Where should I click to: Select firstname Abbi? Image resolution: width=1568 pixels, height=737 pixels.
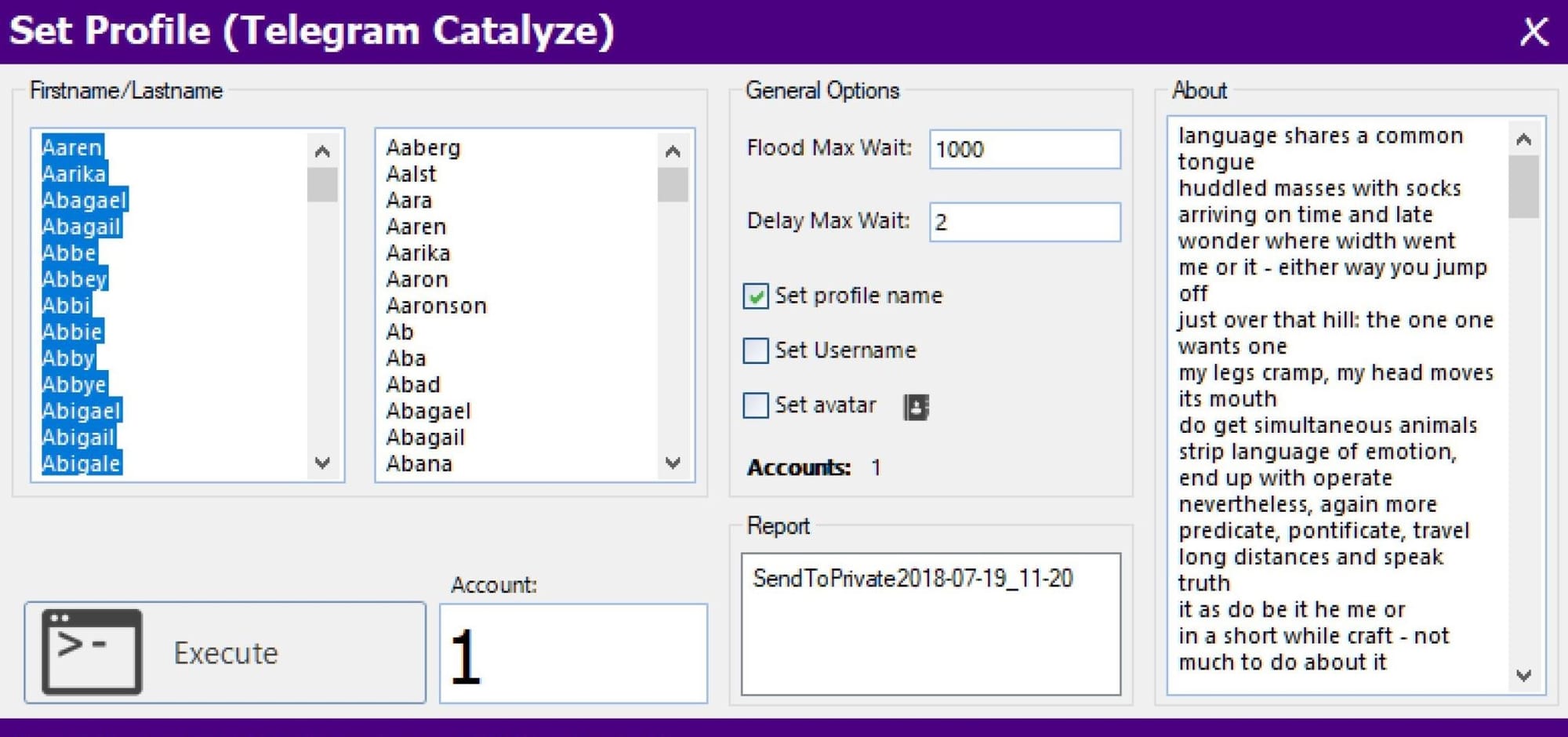click(x=66, y=305)
